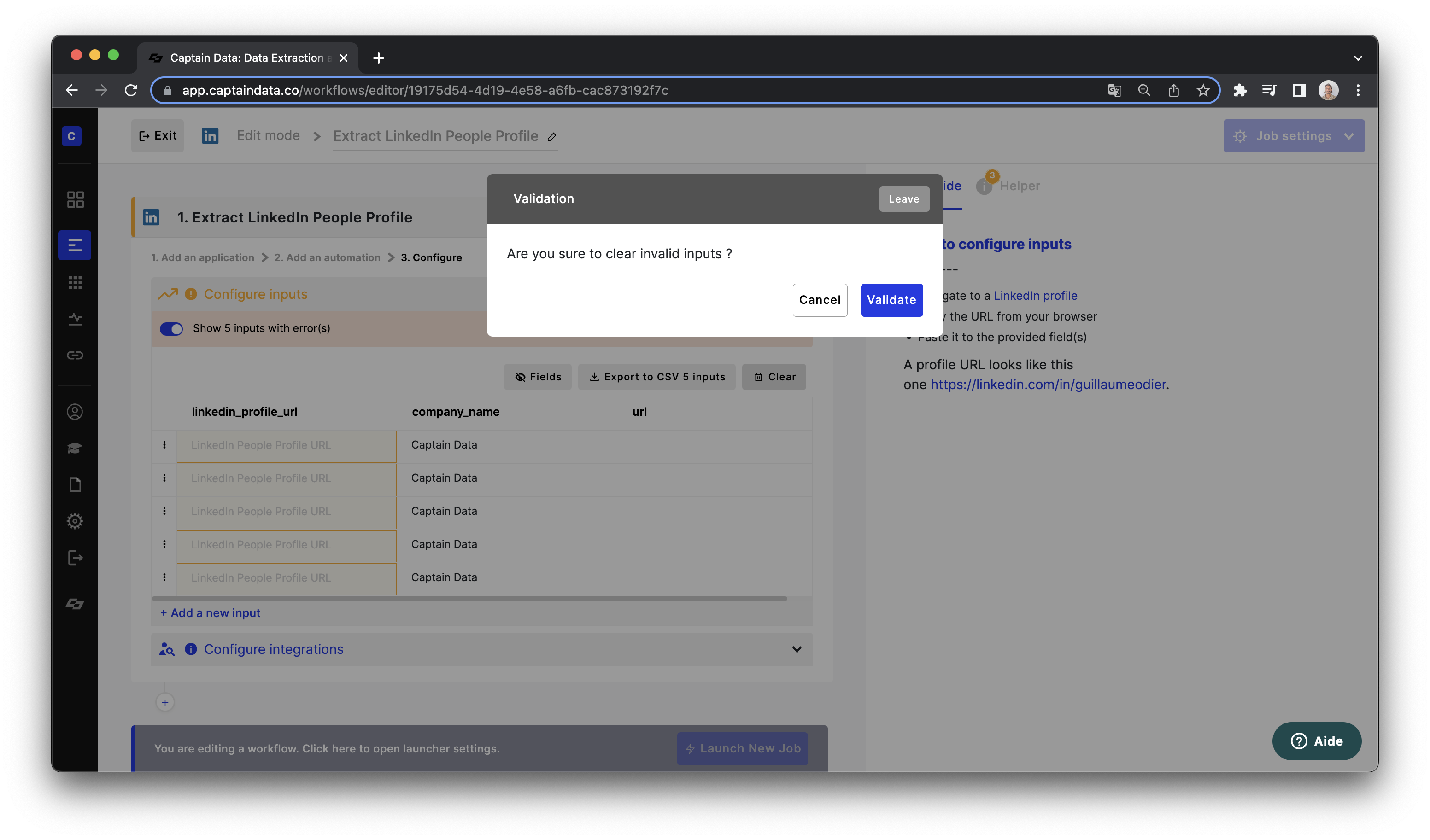Open row menu for fourth input row
This screenshot has width=1430, height=840.
click(164, 544)
